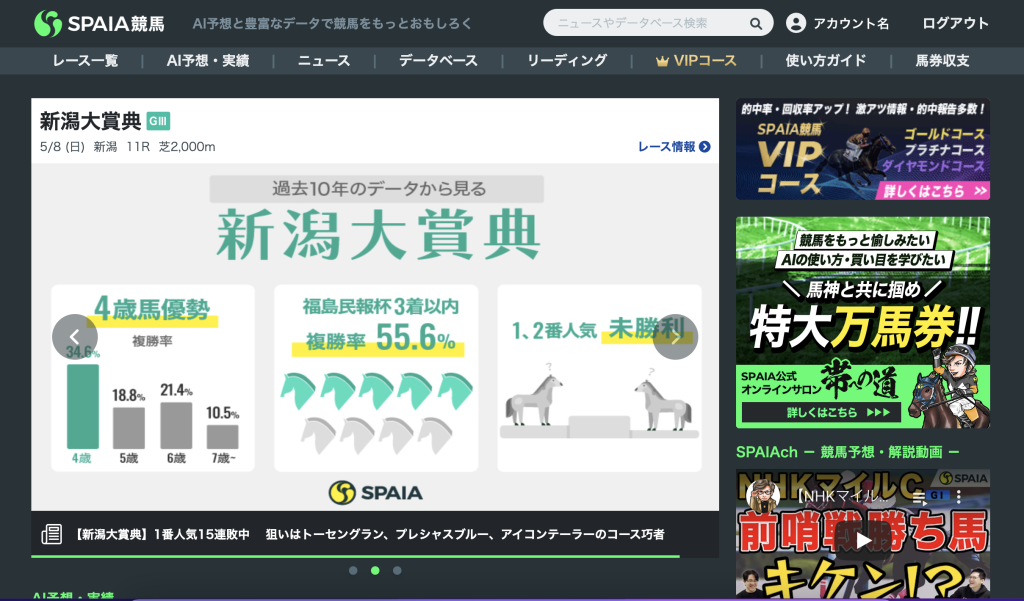Show previous carousel slide
Image resolution: width=1024 pixels, height=601 pixels.
pyautogui.click(x=74, y=337)
